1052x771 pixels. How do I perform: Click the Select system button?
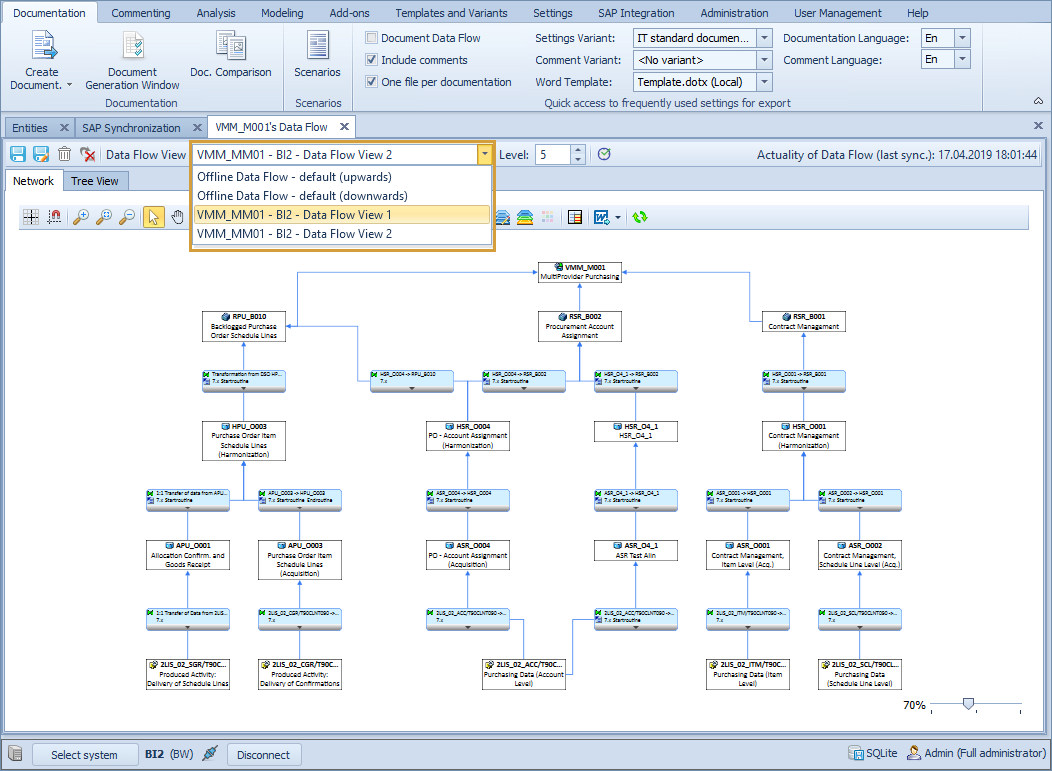85,754
